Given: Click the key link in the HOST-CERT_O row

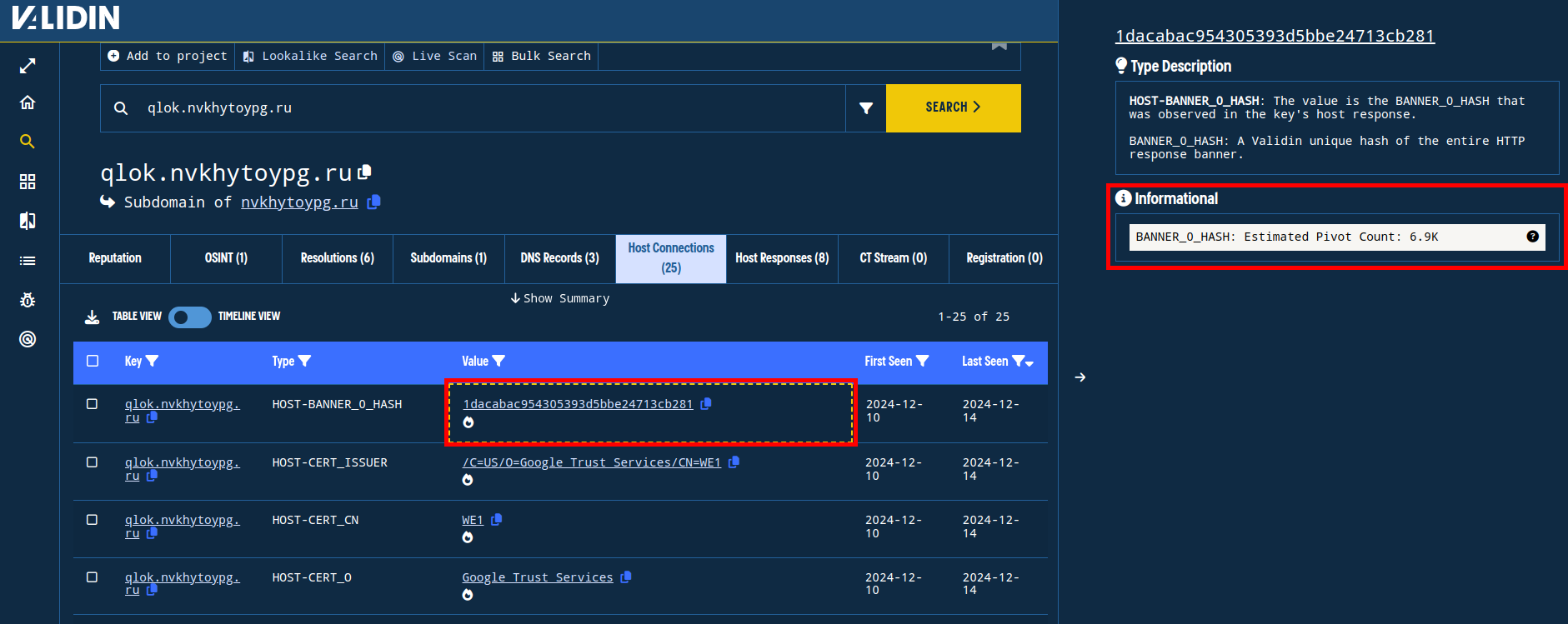Looking at the screenshot, I should (182, 583).
